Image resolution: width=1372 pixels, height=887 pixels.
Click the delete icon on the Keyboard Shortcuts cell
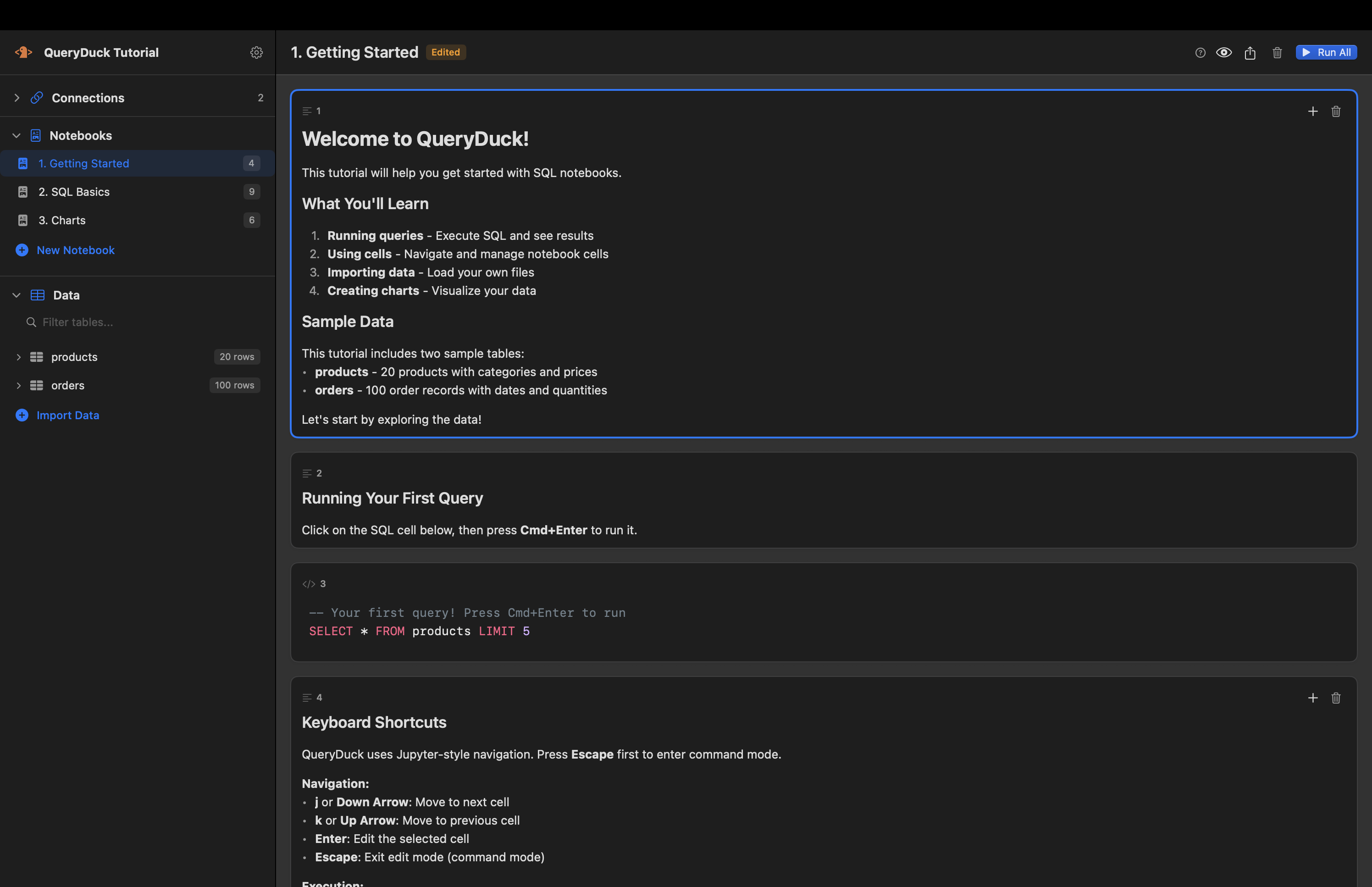[x=1336, y=698]
